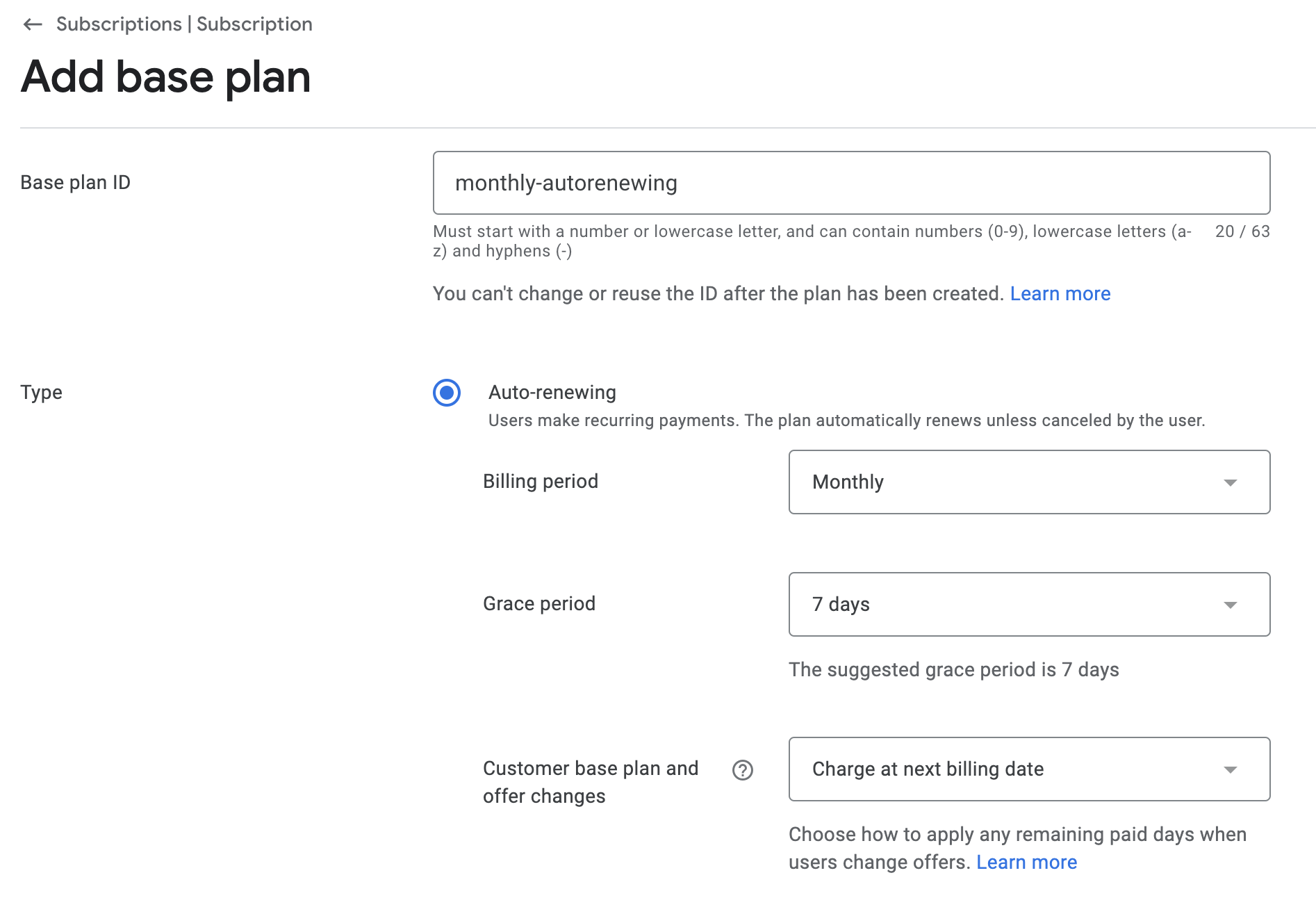Screen dimensions: 1316x898
Task: Click the Grace period dropdown arrow
Action: [x=1230, y=605]
